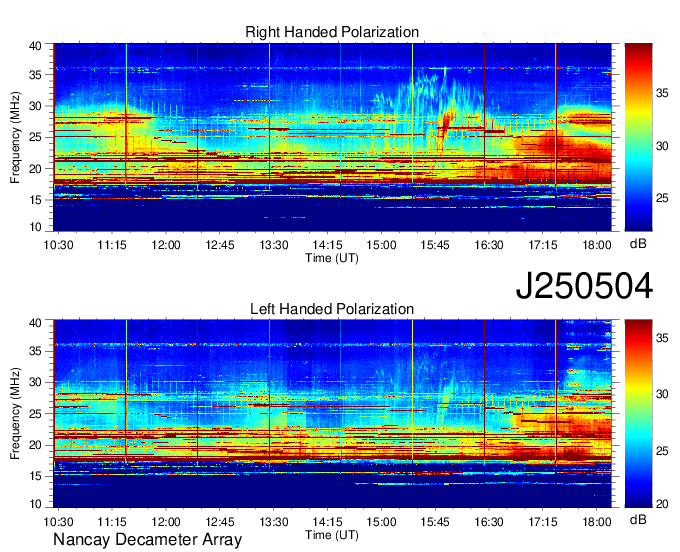Click "11:15" time tick under Right Handed plot

point(112,245)
